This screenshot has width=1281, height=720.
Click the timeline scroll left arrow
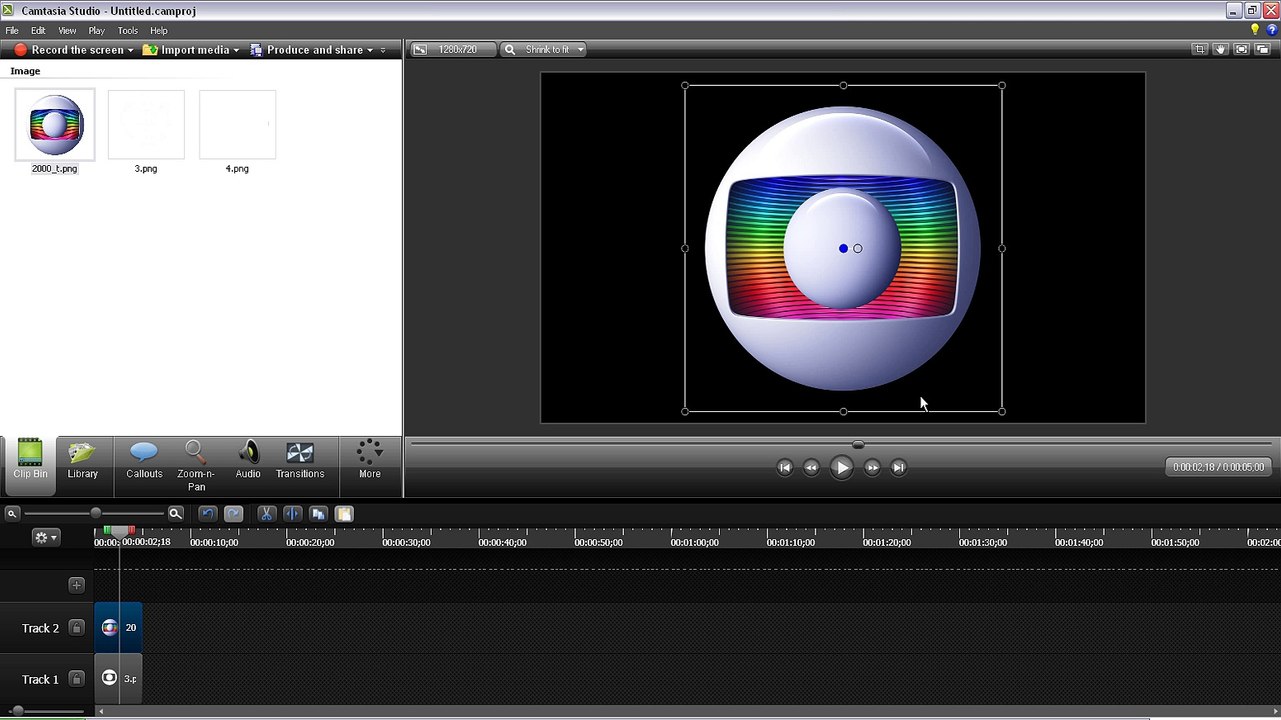pyautogui.click(x=99, y=711)
